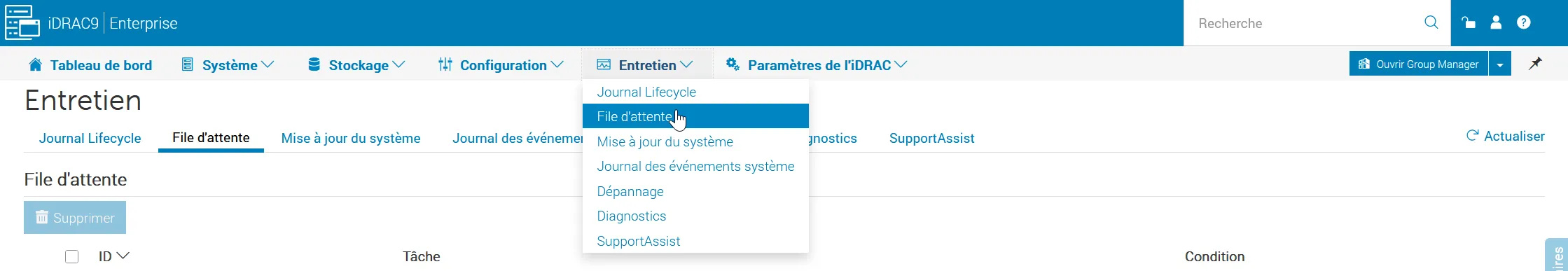Click the iDRAC9 server logo icon
Viewport: 1568px width, 271px height.
click(x=22, y=23)
